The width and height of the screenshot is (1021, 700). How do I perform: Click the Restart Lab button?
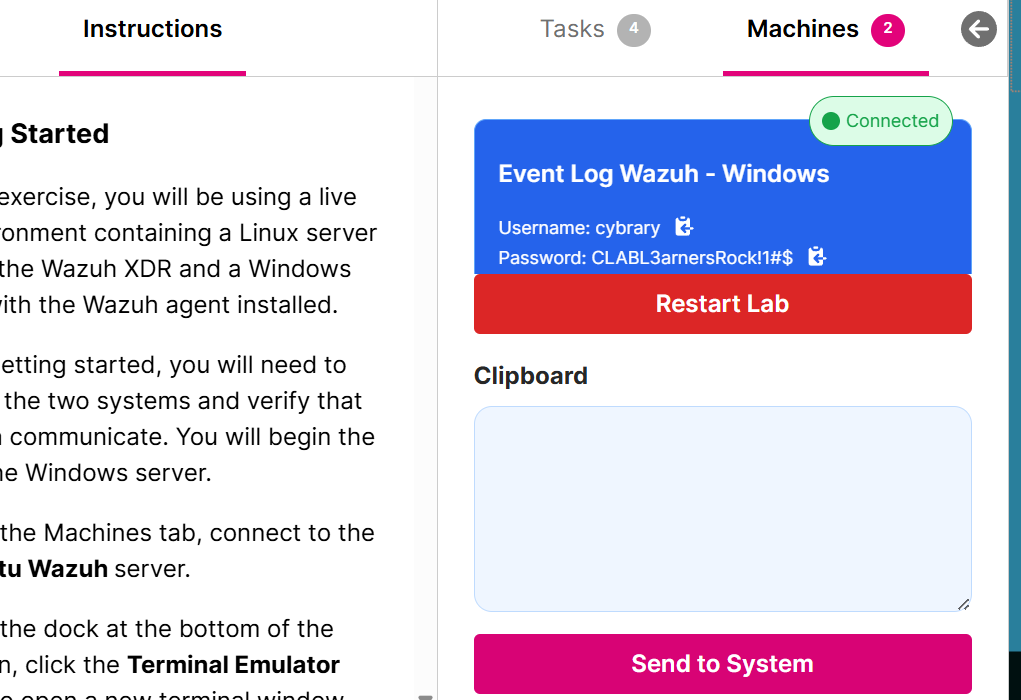click(722, 303)
